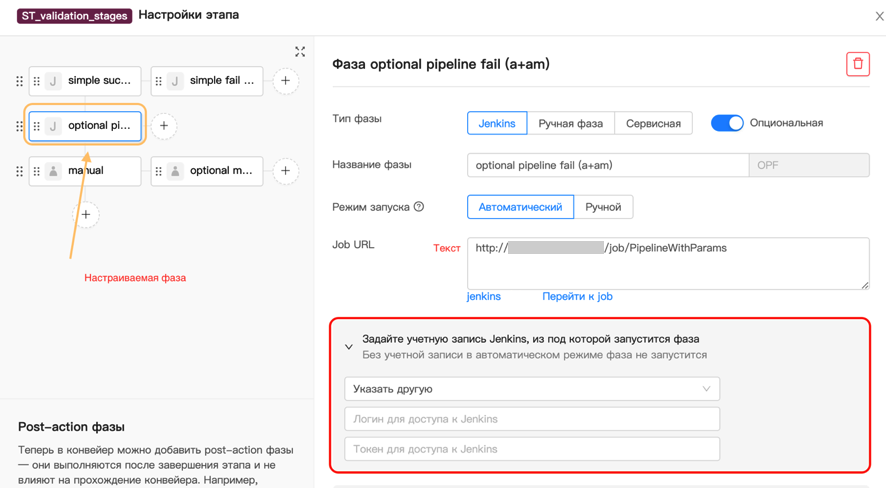This screenshot has width=886, height=488.
Task: Add new row with bottom plus button
Action: click(86, 214)
